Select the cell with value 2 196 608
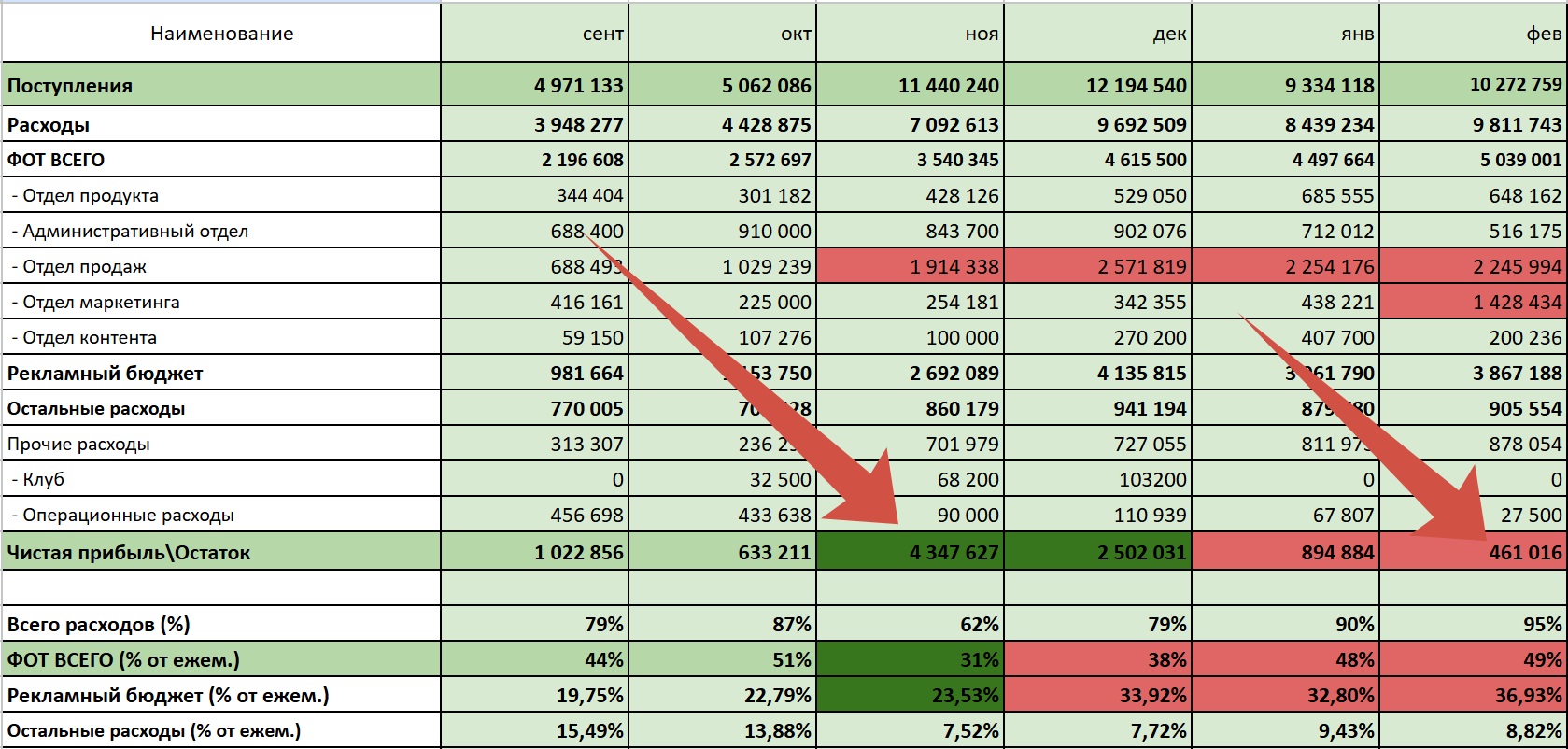The image size is (1568, 749). click(x=535, y=160)
